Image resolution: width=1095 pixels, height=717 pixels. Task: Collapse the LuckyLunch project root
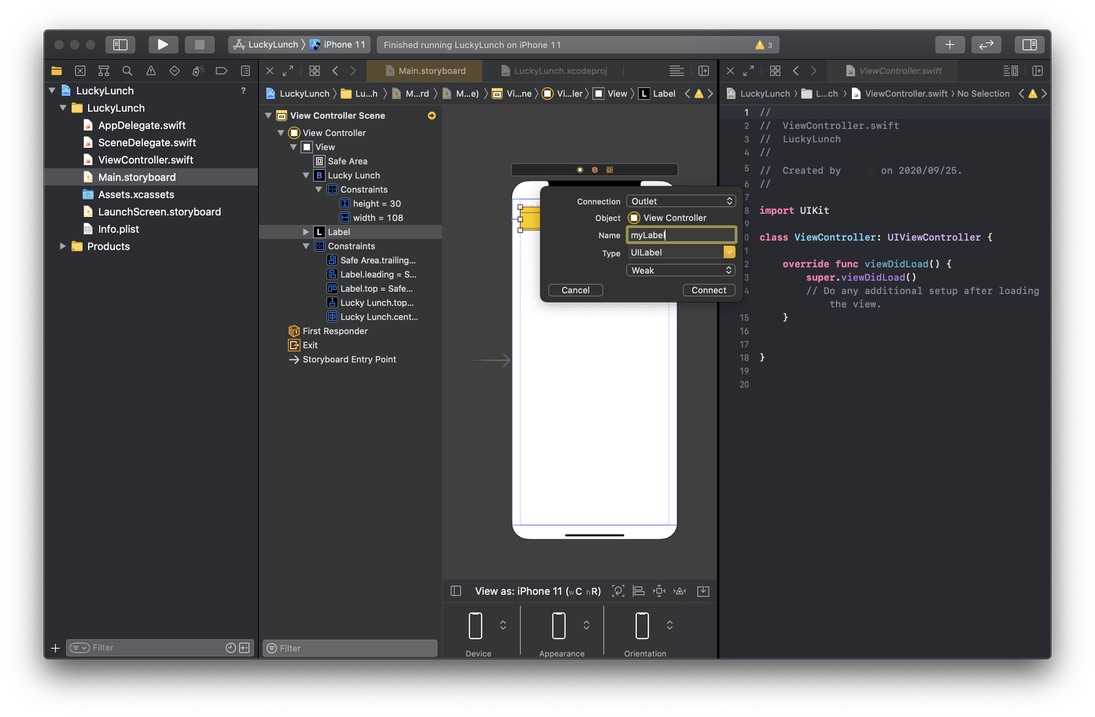[52, 91]
